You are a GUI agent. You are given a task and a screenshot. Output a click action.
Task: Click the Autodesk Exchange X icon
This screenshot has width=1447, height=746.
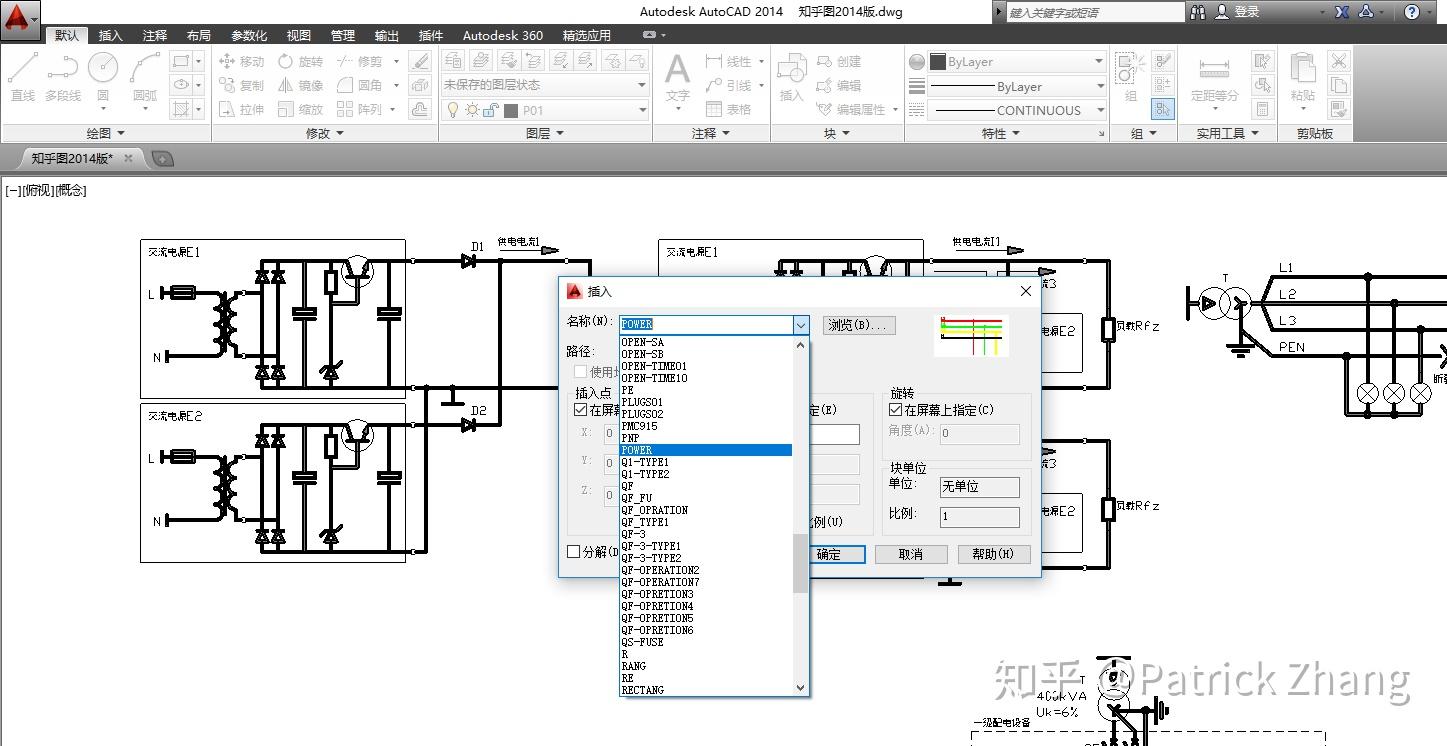[x=1342, y=12]
